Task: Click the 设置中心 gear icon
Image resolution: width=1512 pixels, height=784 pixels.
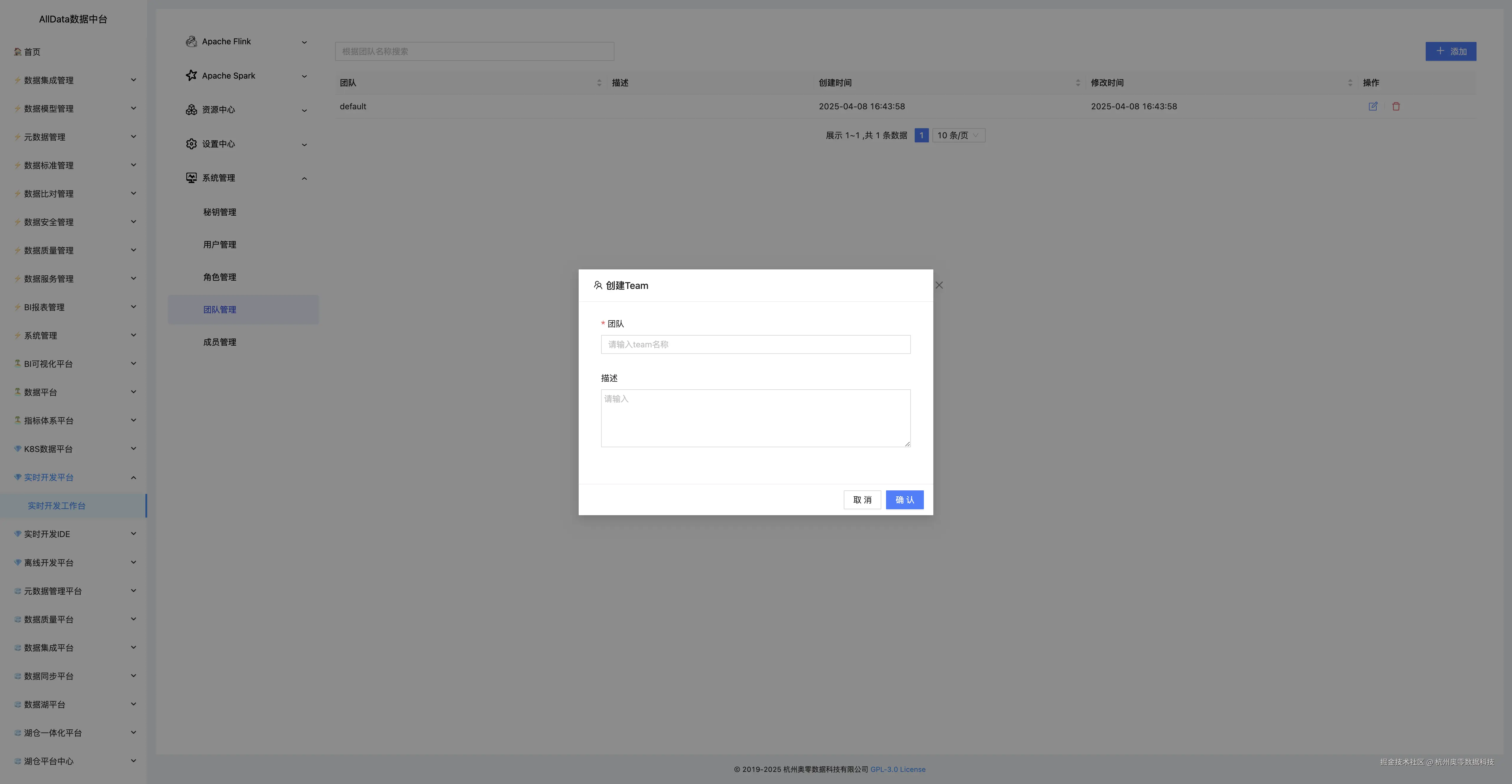Action: point(191,144)
